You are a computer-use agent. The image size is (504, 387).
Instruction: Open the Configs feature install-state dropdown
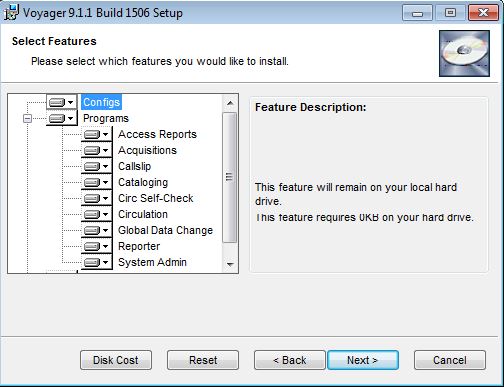pyautogui.click(x=62, y=102)
